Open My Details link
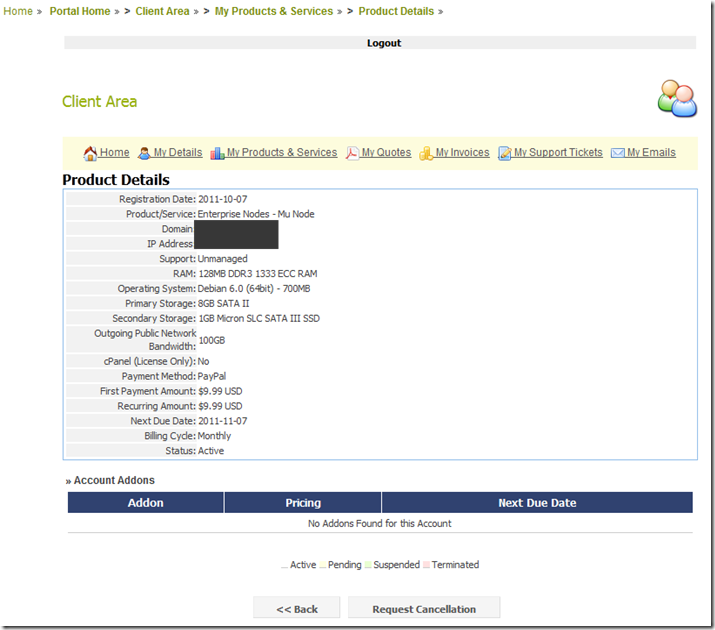The image size is (715, 630). (178, 152)
